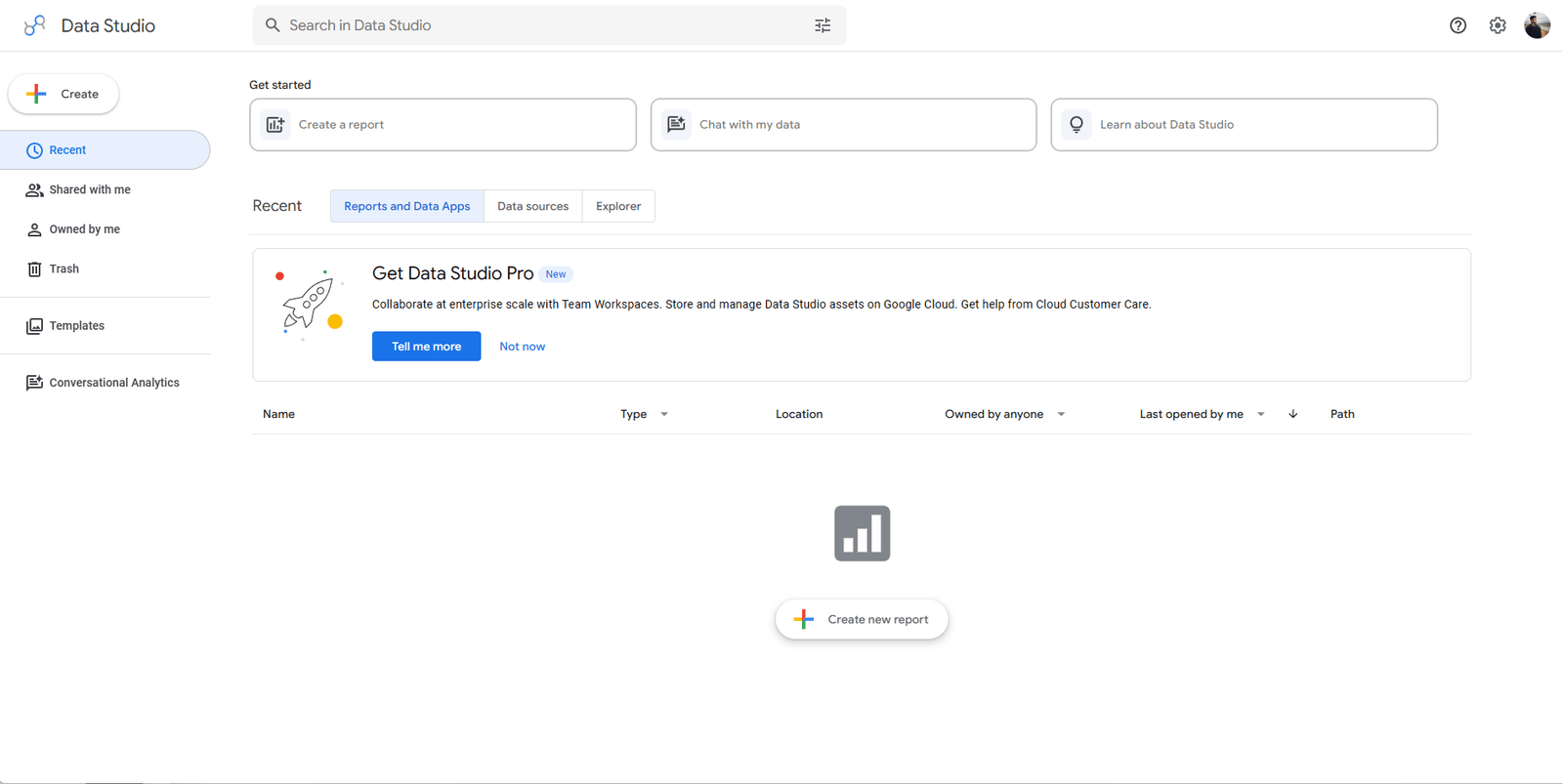
Task: Click the clock icon beside Recent
Action: pyautogui.click(x=34, y=150)
